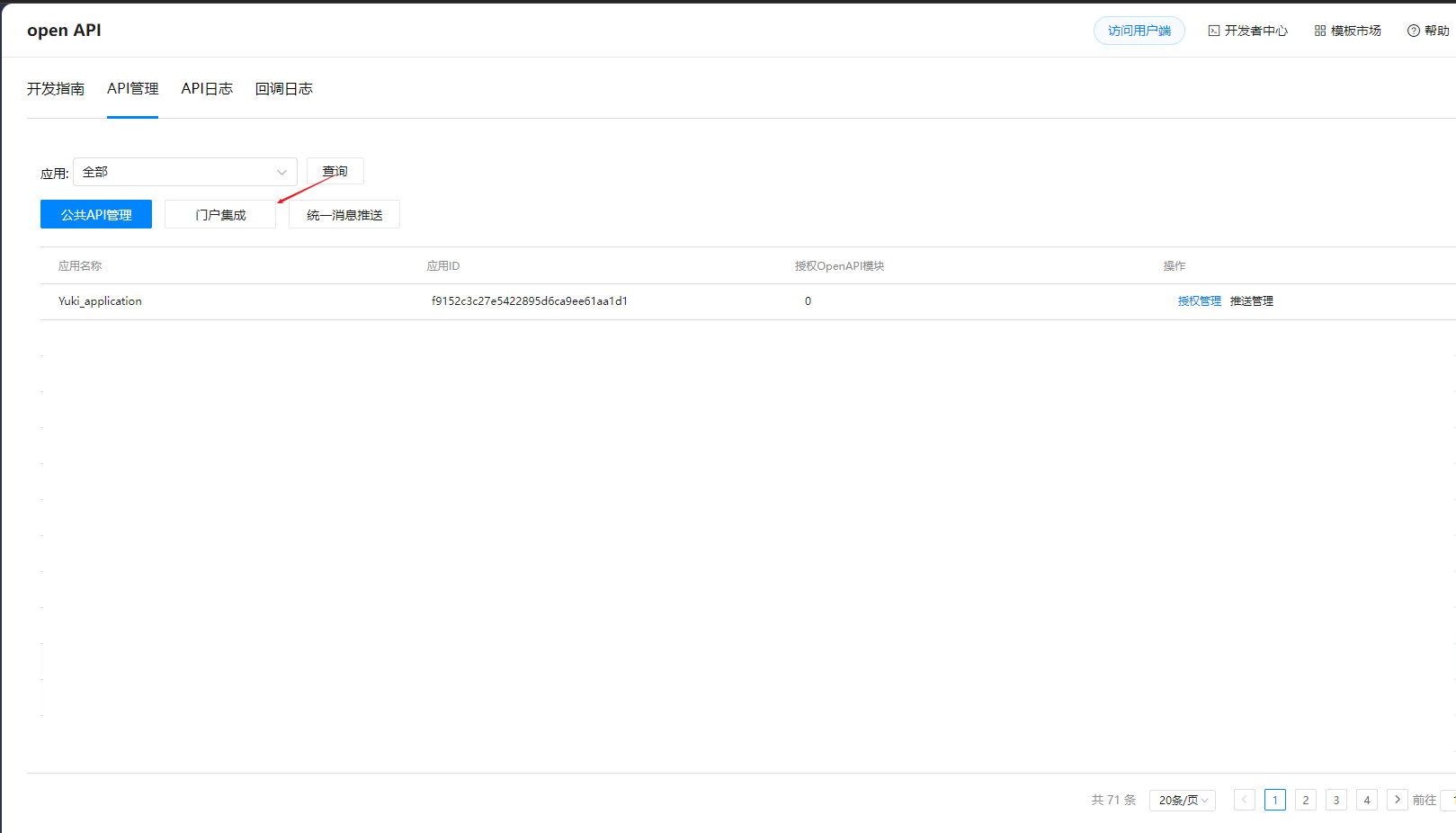Select the 公共API管理 button
1456x833 pixels.
pyautogui.click(x=96, y=214)
